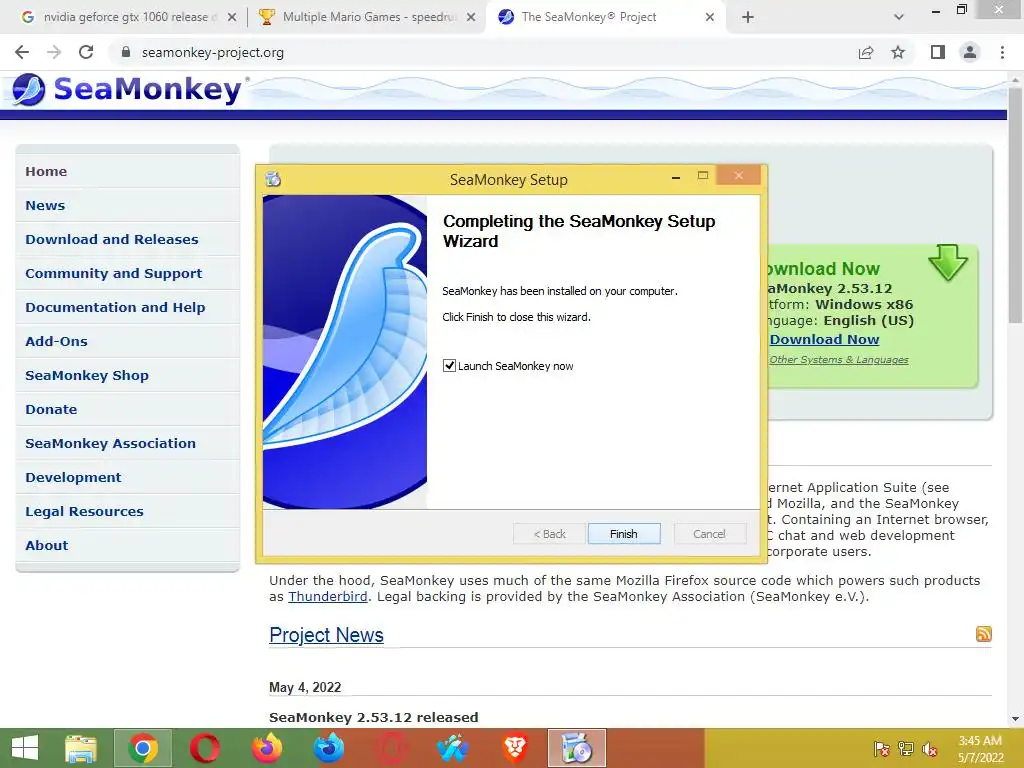Follow the Thunderbird link
1024x768 pixels.
coord(328,596)
